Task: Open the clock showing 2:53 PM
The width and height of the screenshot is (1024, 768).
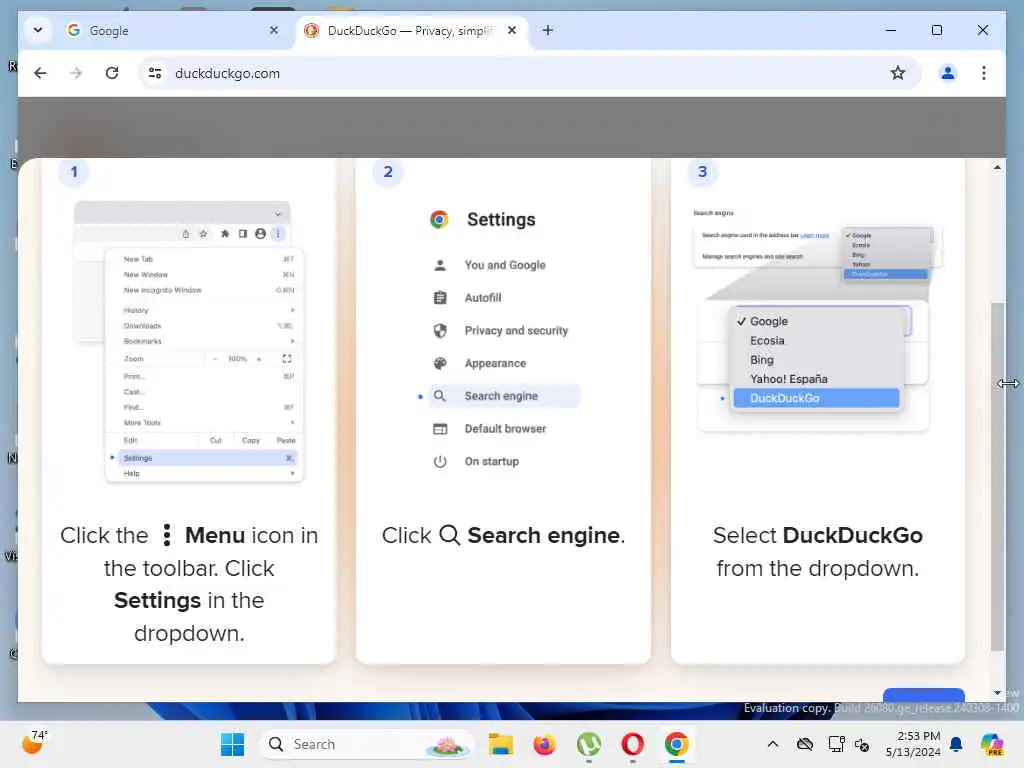Action: 913,744
